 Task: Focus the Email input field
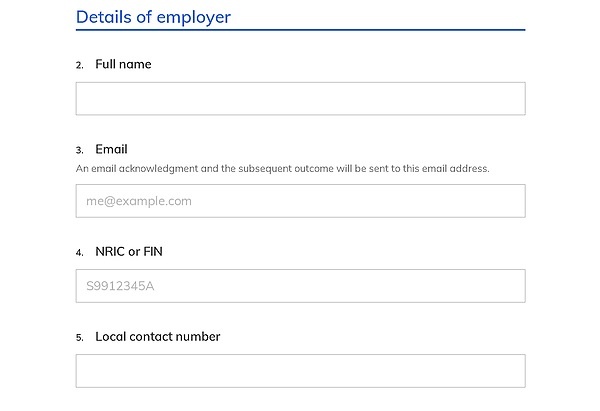point(300,201)
